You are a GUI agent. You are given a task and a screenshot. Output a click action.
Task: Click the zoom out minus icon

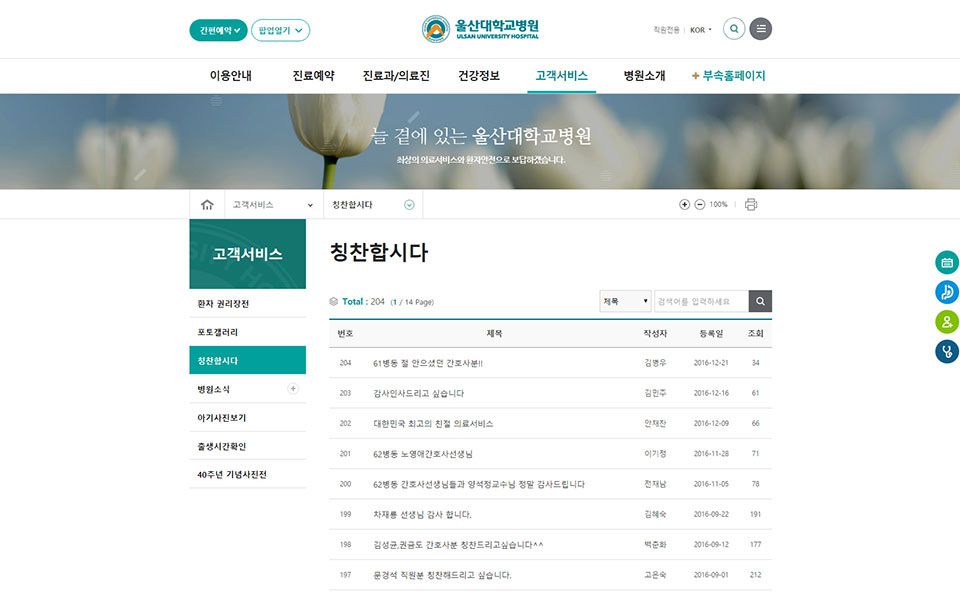coord(699,205)
